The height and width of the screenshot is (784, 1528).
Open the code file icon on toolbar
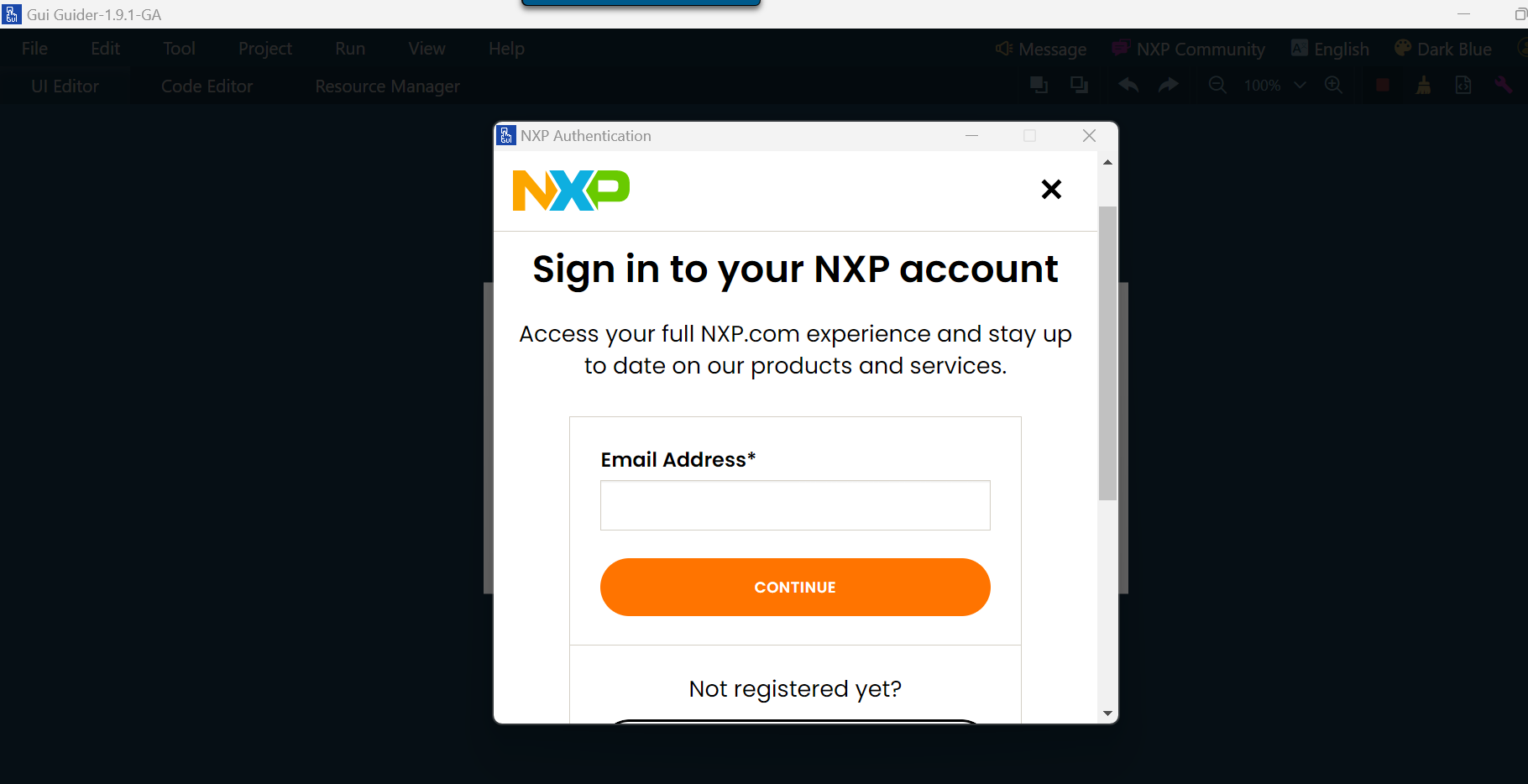pyautogui.click(x=1463, y=85)
